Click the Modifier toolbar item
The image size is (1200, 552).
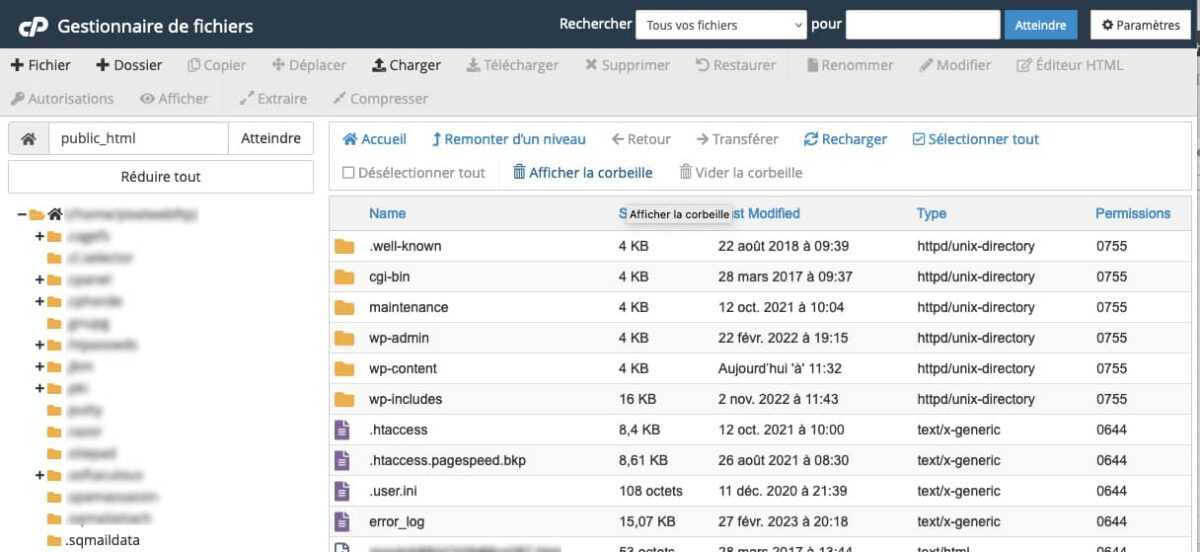(955, 65)
